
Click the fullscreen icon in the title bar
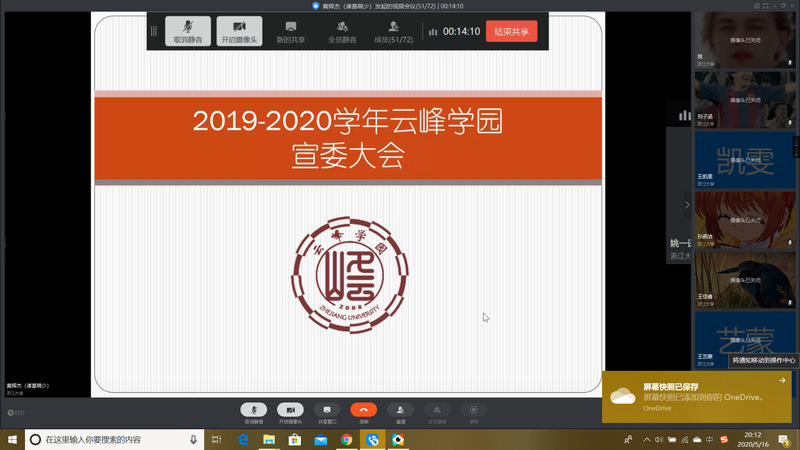766,6
